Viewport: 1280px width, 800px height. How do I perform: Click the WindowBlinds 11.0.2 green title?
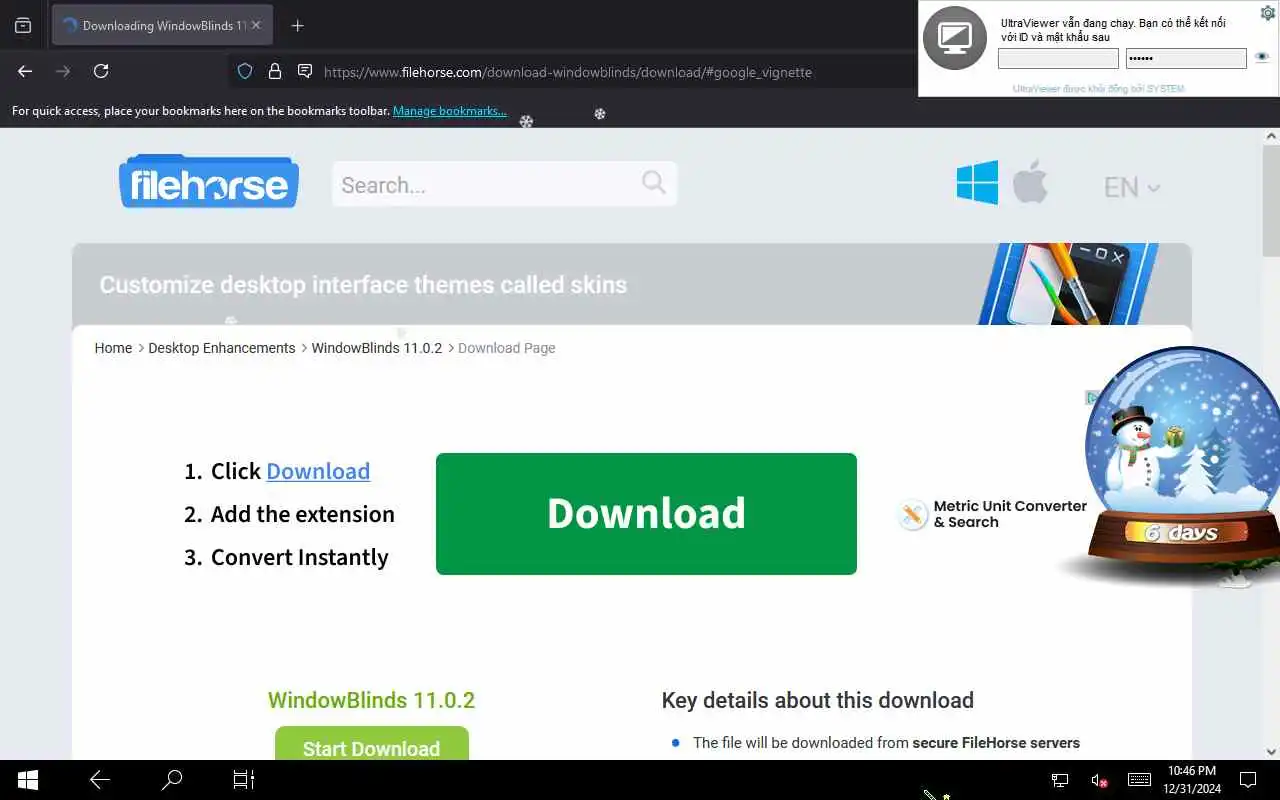(371, 700)
